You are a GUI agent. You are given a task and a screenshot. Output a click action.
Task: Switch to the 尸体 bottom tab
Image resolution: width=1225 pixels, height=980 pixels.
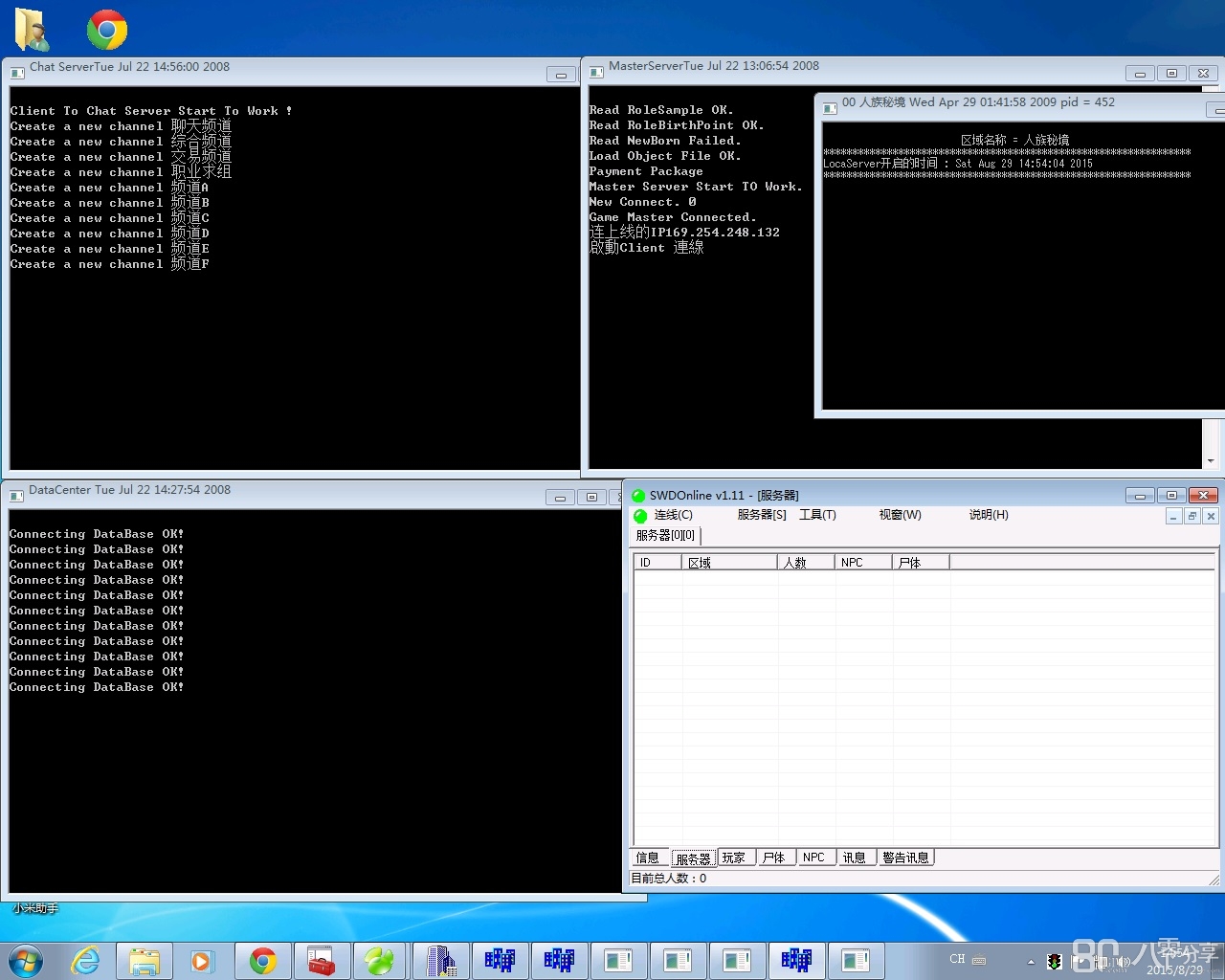[x=774, y=857]
